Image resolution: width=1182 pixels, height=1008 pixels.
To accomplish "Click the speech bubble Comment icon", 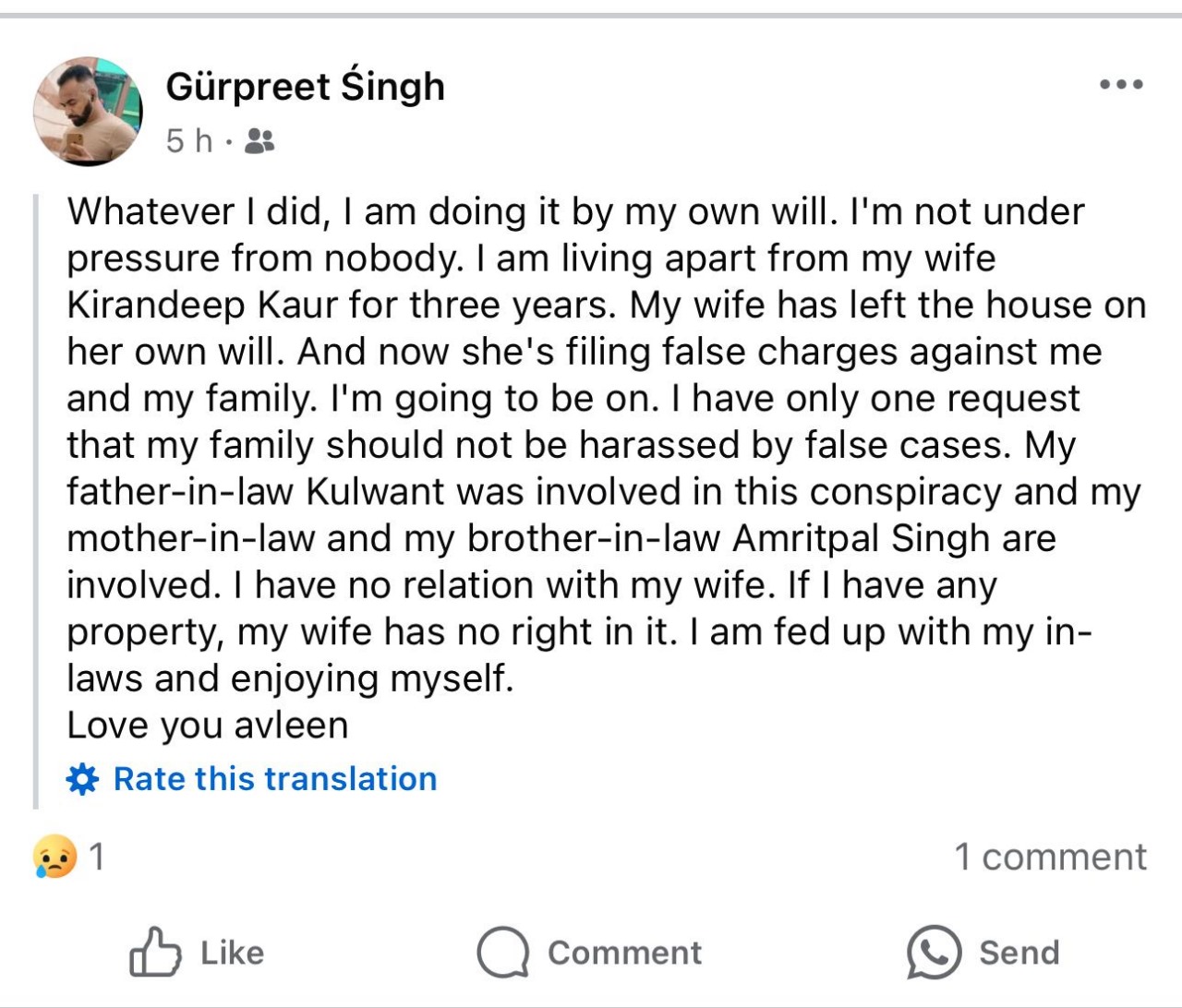I will coord(502,952).
